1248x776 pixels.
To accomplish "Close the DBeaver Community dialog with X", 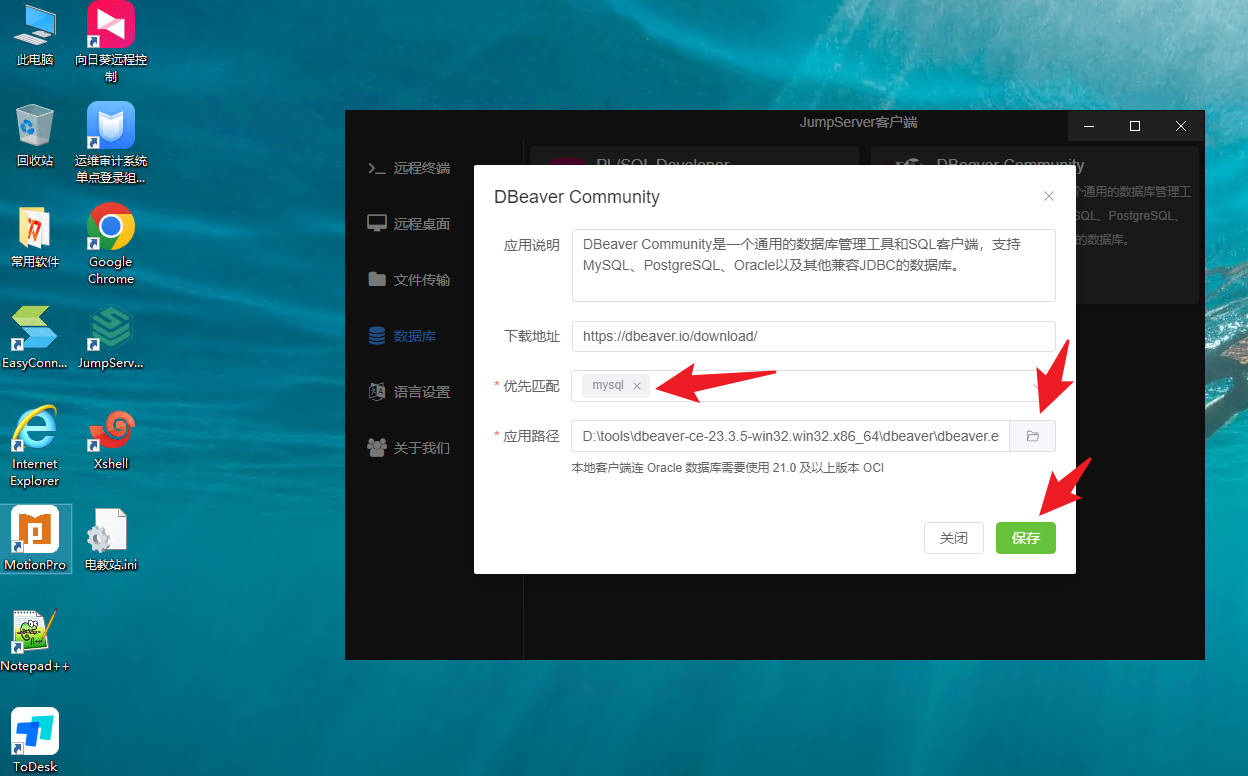I will click(1048, 196).
